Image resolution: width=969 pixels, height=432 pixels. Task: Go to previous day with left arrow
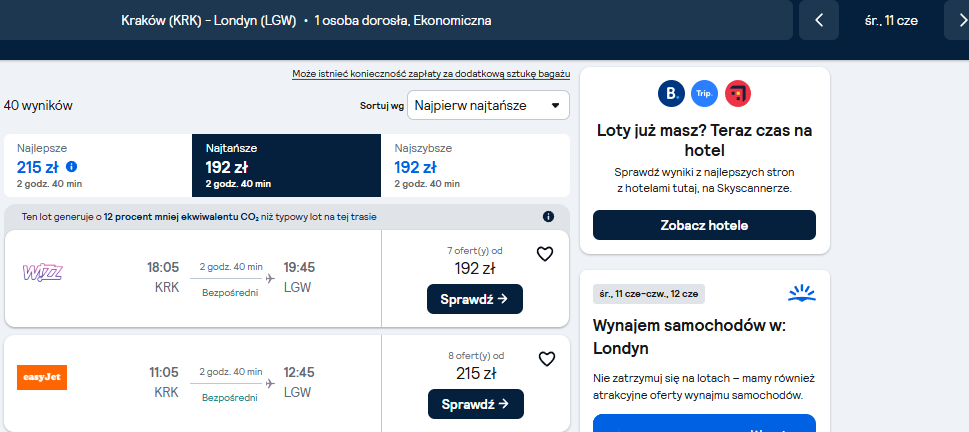tap(819, 20)
